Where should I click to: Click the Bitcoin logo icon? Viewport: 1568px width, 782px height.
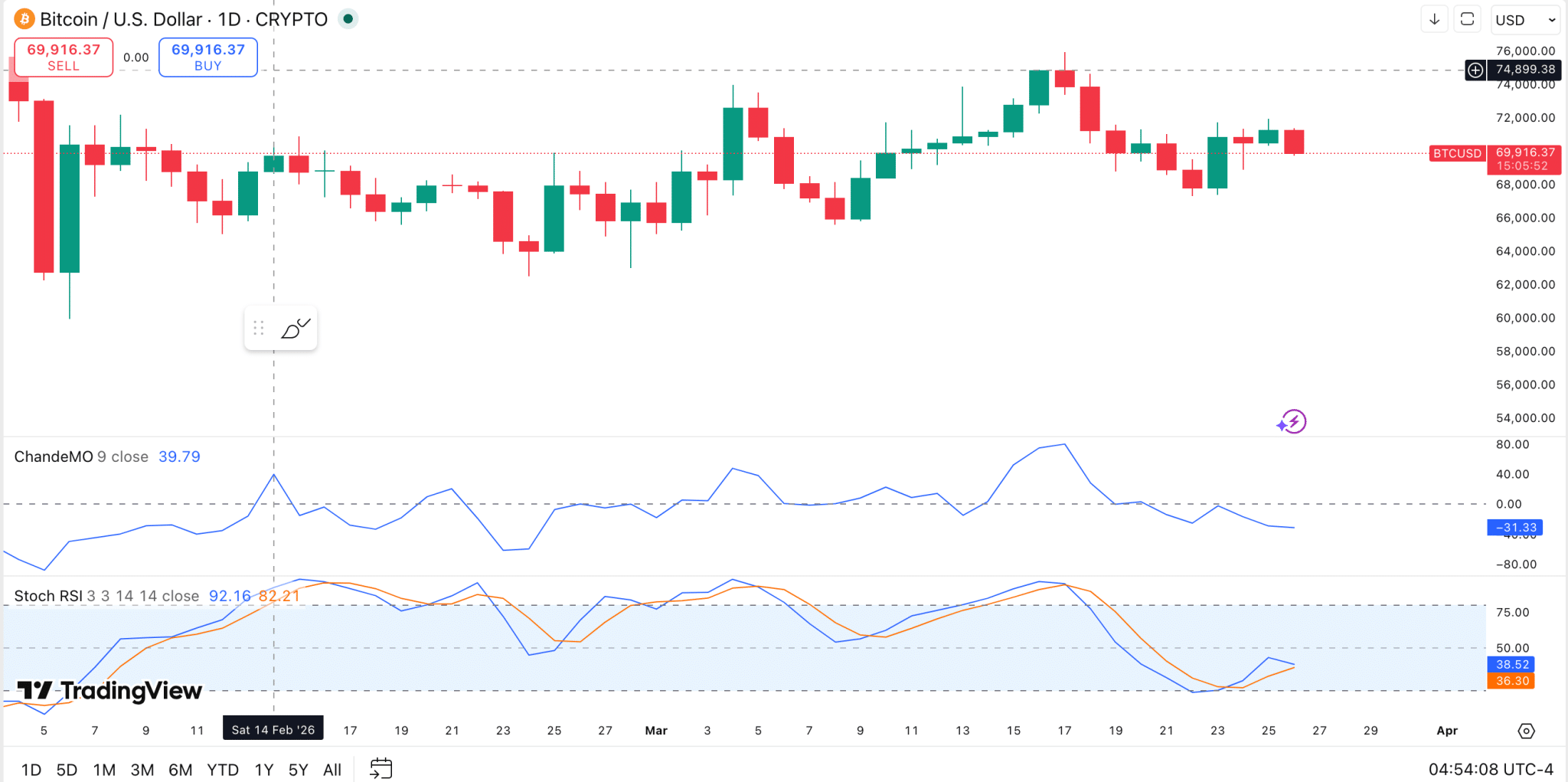tap(24, 19)
